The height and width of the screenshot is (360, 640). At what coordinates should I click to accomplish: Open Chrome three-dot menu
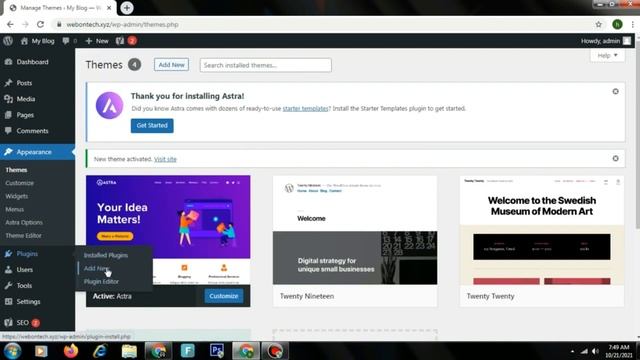(632, 24)
